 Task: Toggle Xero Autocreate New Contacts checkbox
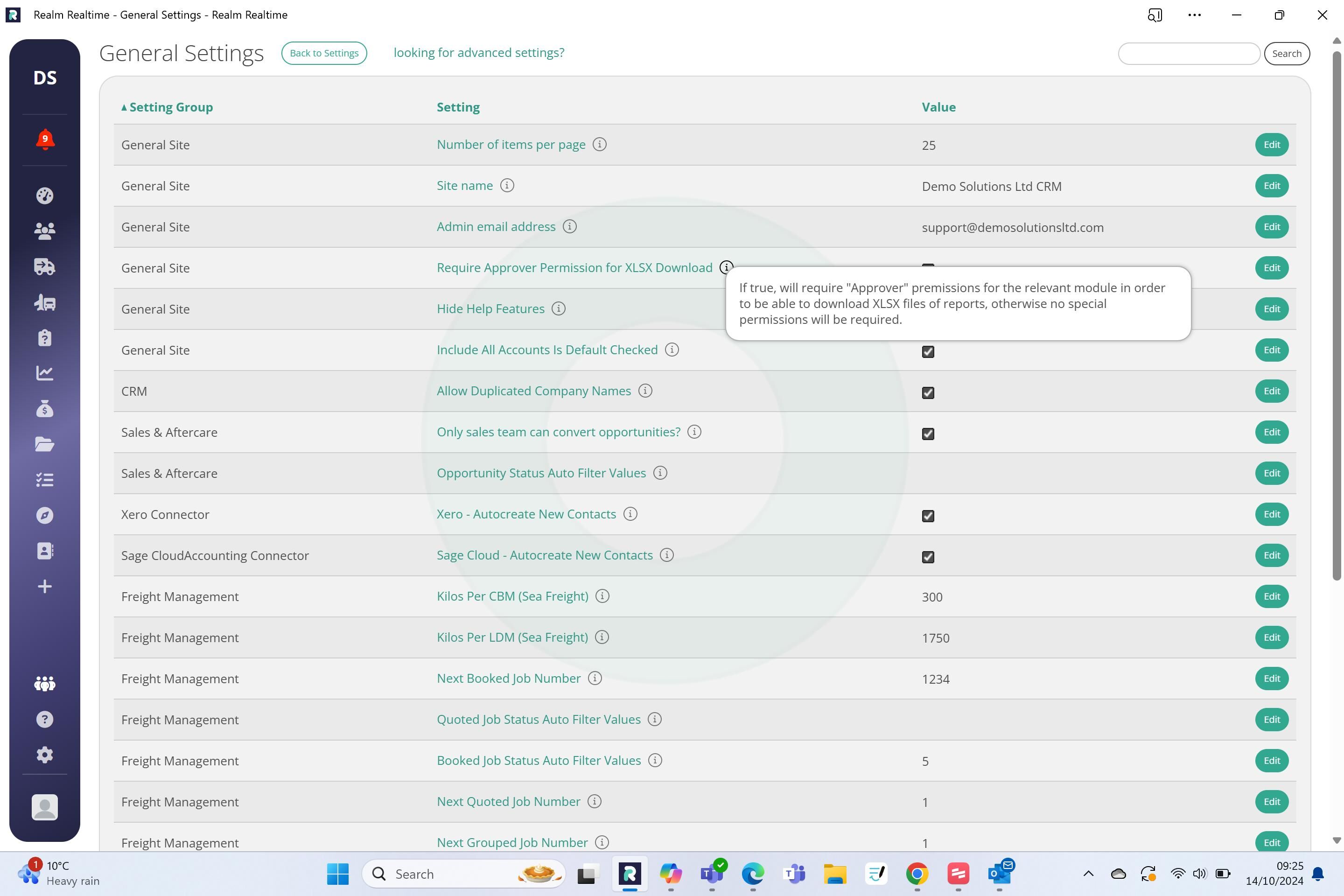(x=928, y=516)
